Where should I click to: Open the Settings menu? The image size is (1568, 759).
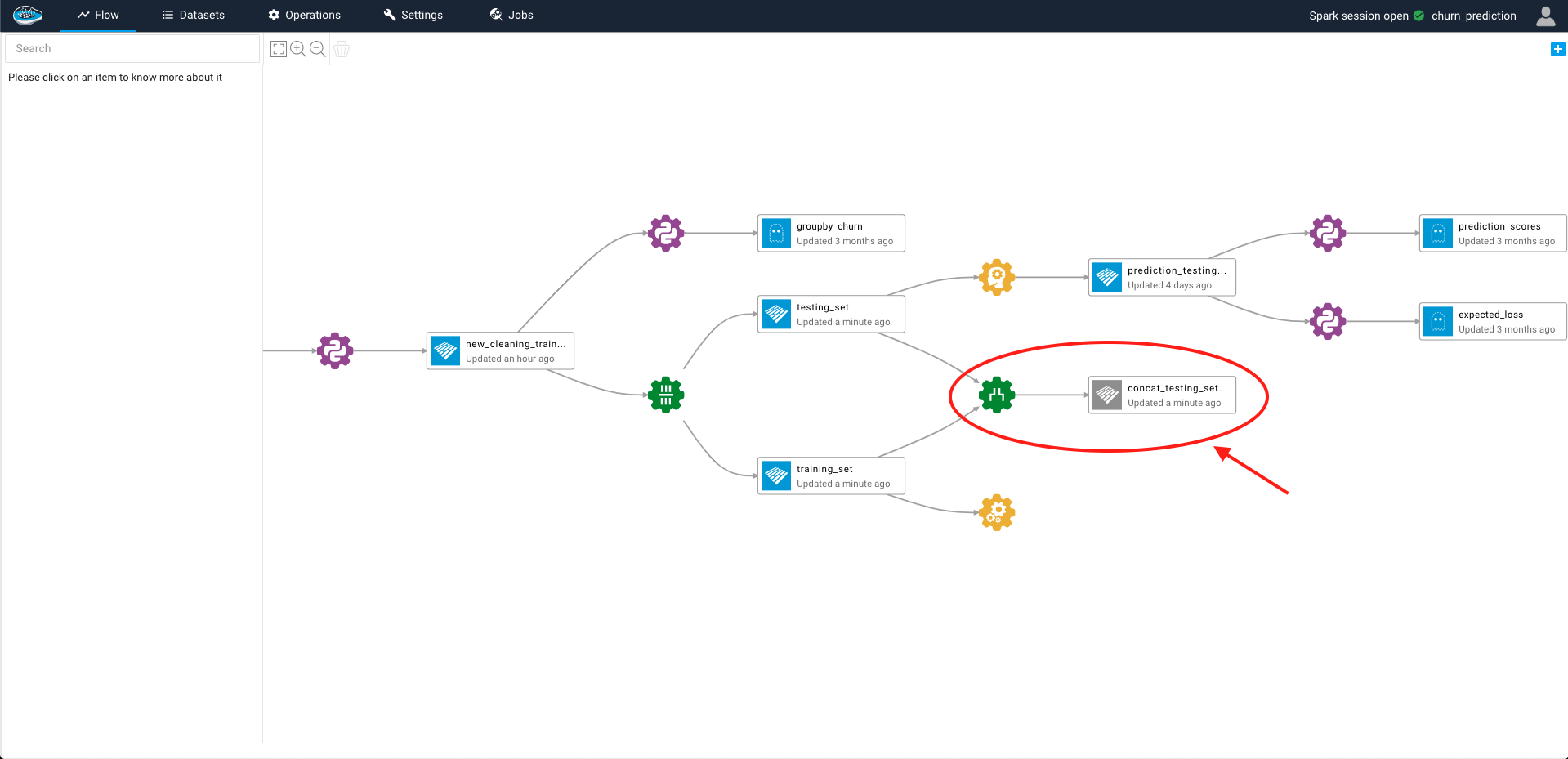tap(413, 16)
